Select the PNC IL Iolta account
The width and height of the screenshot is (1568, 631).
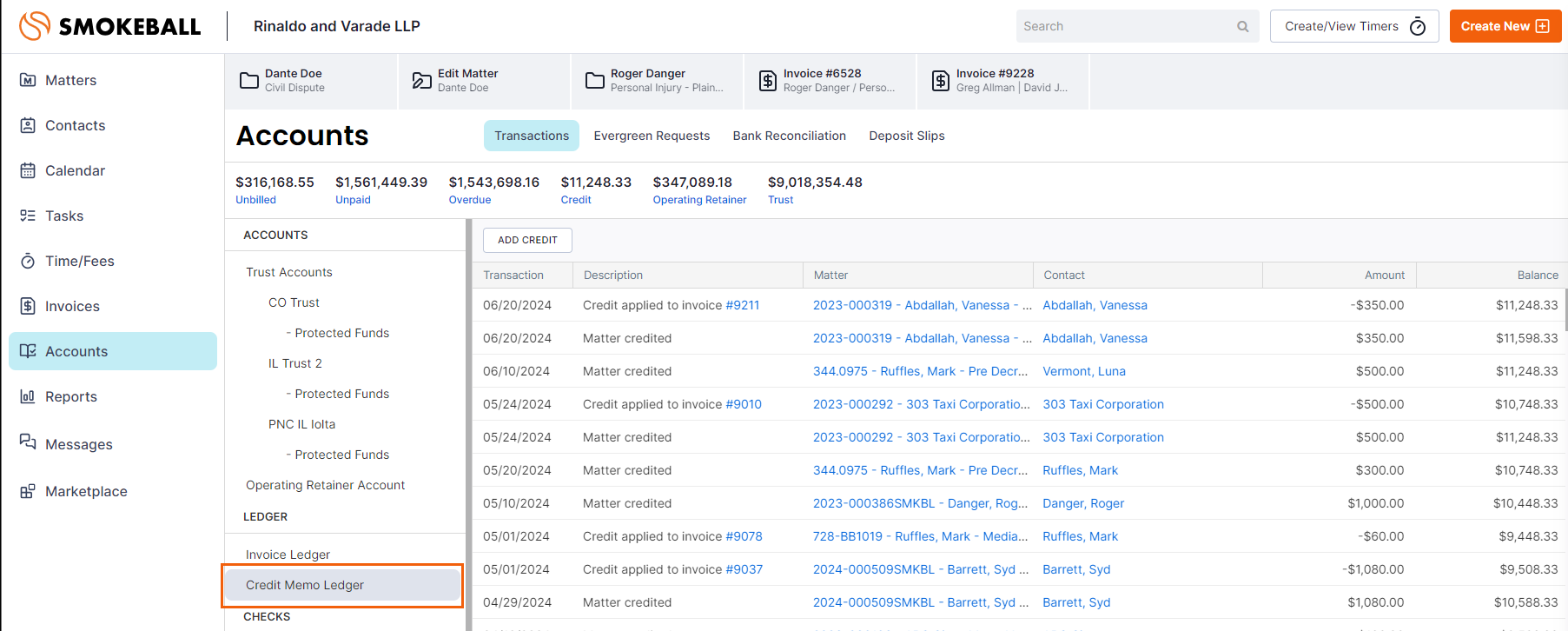[301, 424]
